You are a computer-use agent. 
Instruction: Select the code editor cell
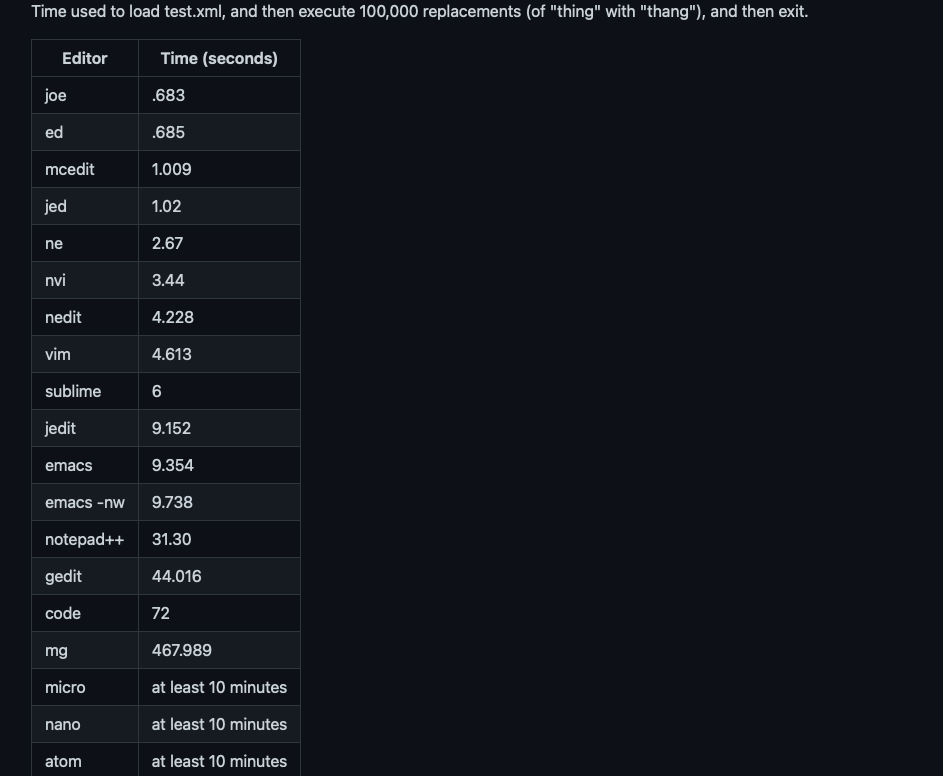(85, 613)
